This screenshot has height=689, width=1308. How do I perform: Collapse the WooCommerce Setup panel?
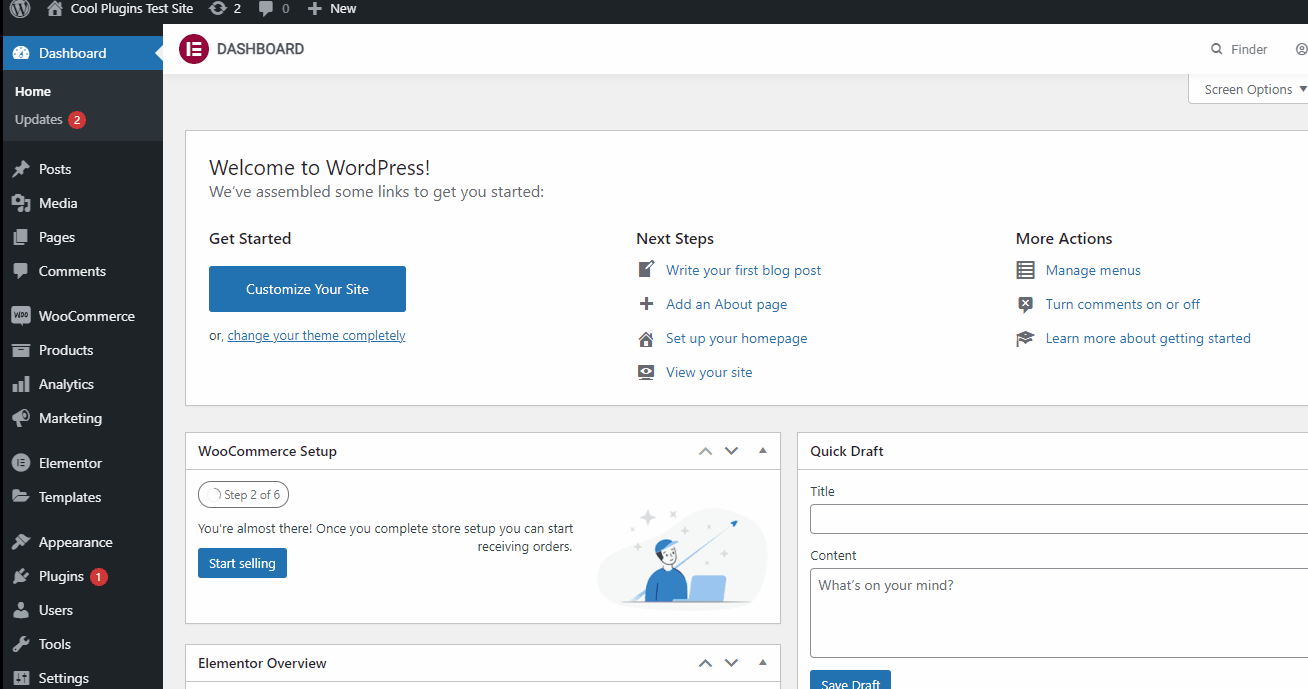click(763, 451)
